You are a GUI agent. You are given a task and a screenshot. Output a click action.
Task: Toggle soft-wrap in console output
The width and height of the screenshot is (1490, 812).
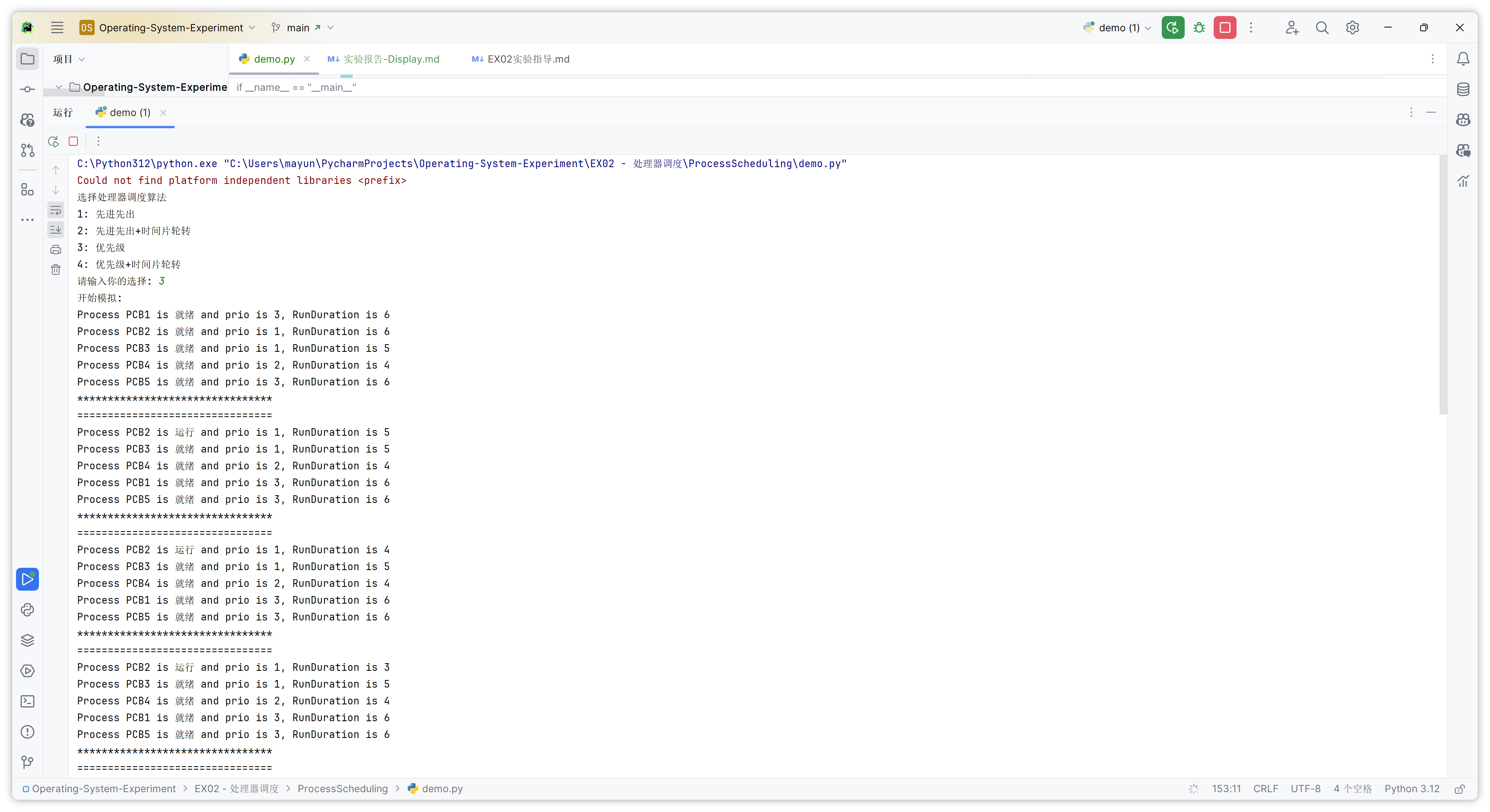(55, 210)
